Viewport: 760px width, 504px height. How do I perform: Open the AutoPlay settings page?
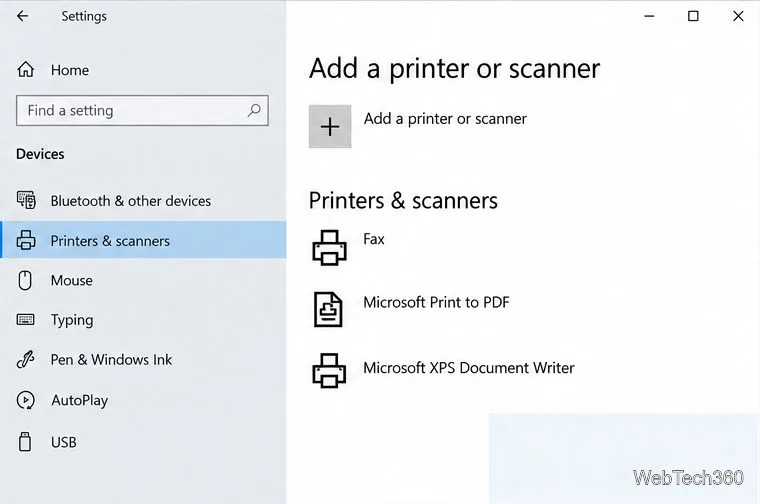(x=143, y=400)
